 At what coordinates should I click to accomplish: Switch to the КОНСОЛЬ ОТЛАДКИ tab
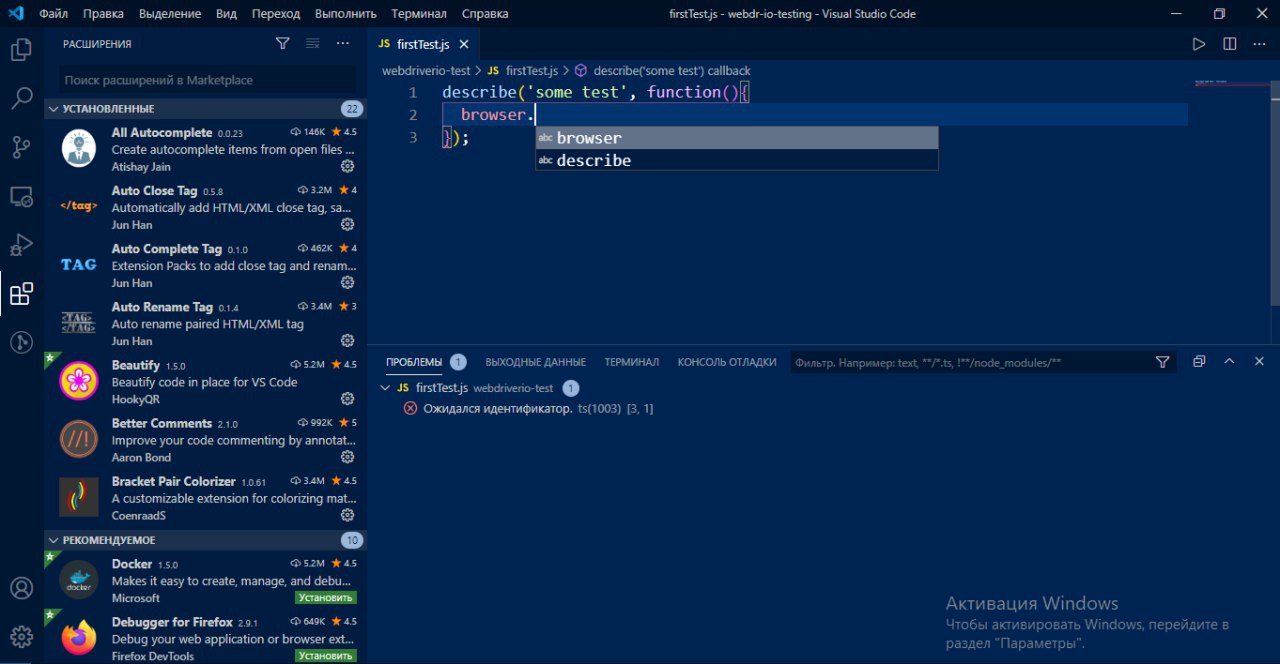[727, 362]
